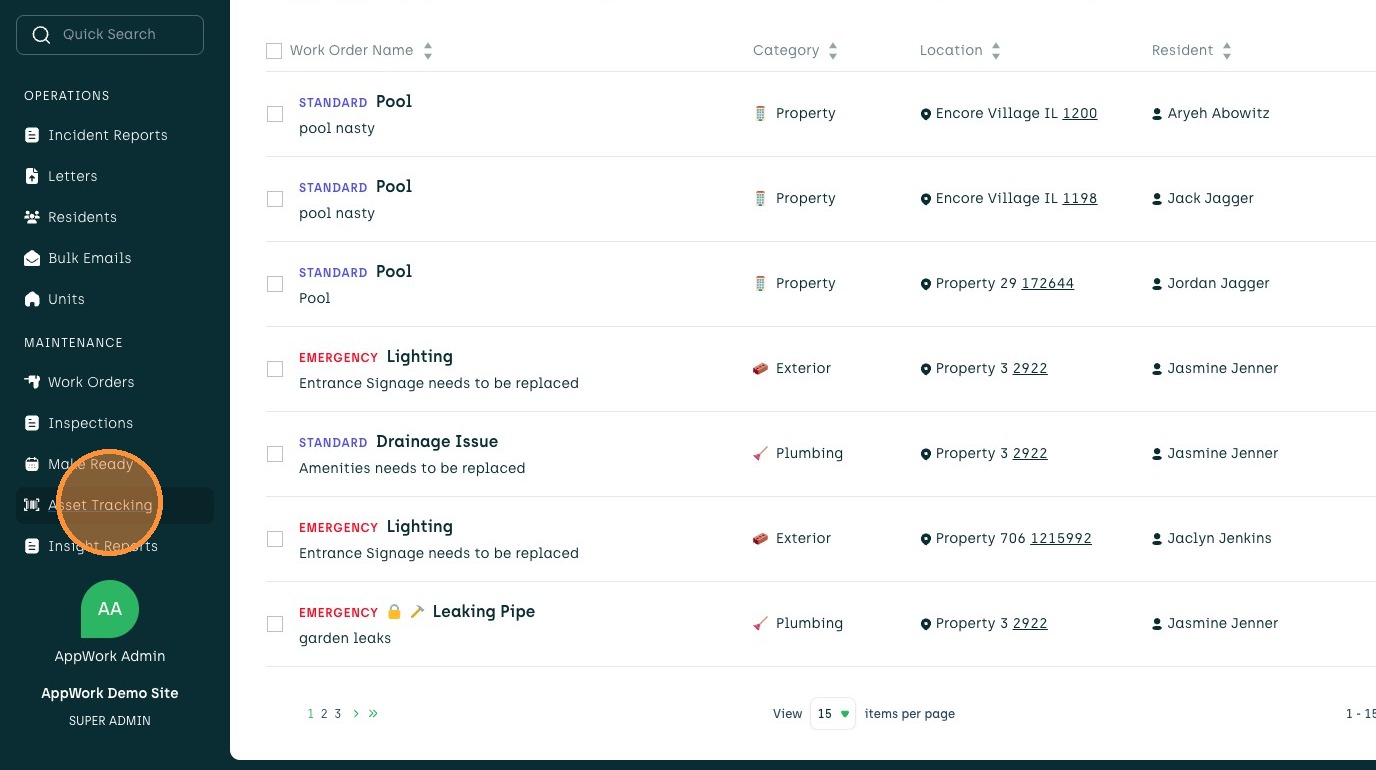Click the person icon beside Jack Jagger
The image size is (1376, 770).
[1158, 199]
